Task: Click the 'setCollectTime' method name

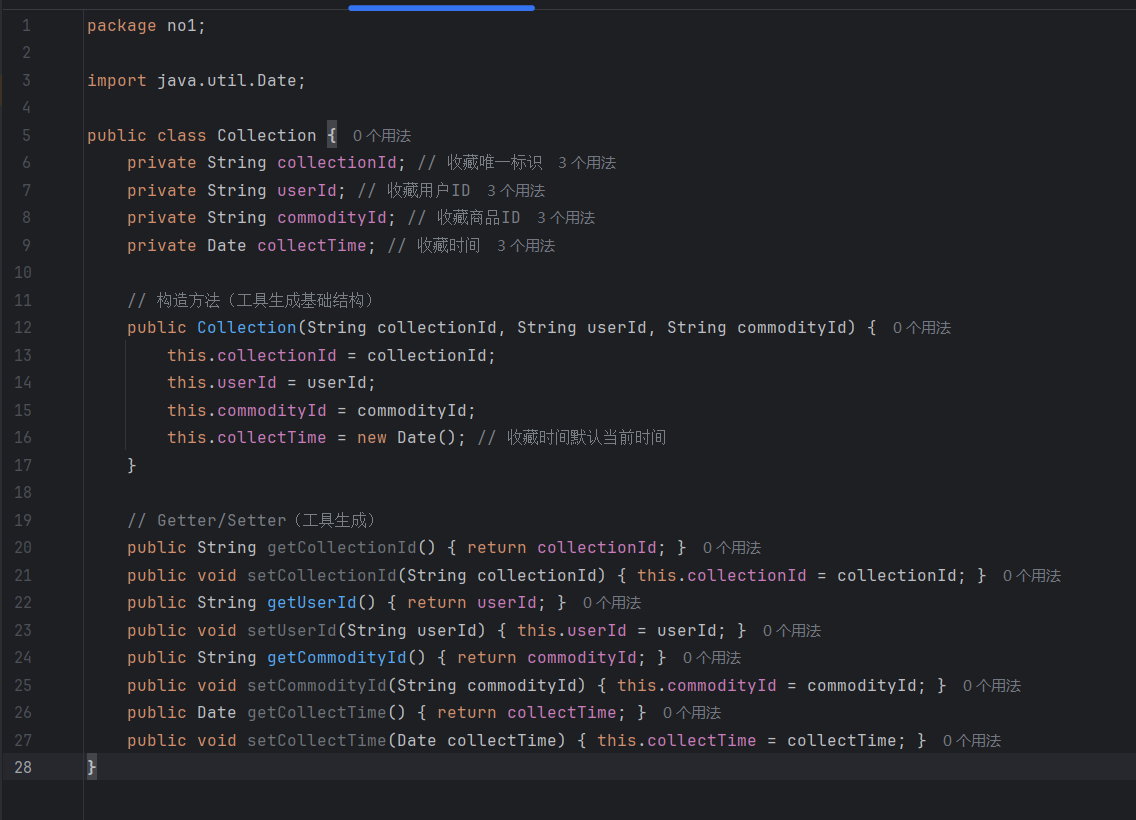Action: [317, 740]
